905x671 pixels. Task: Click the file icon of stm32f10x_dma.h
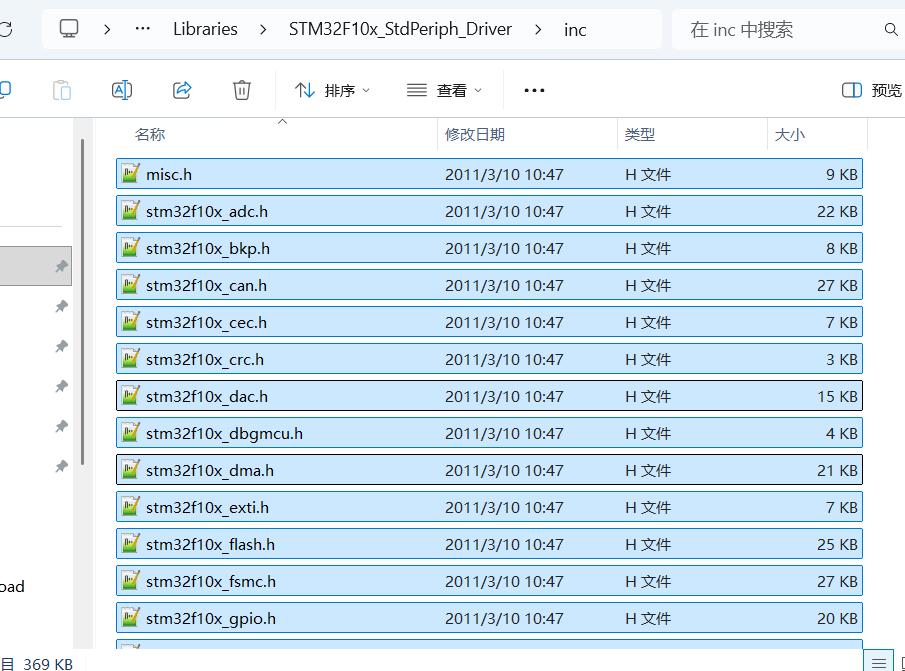130,468
